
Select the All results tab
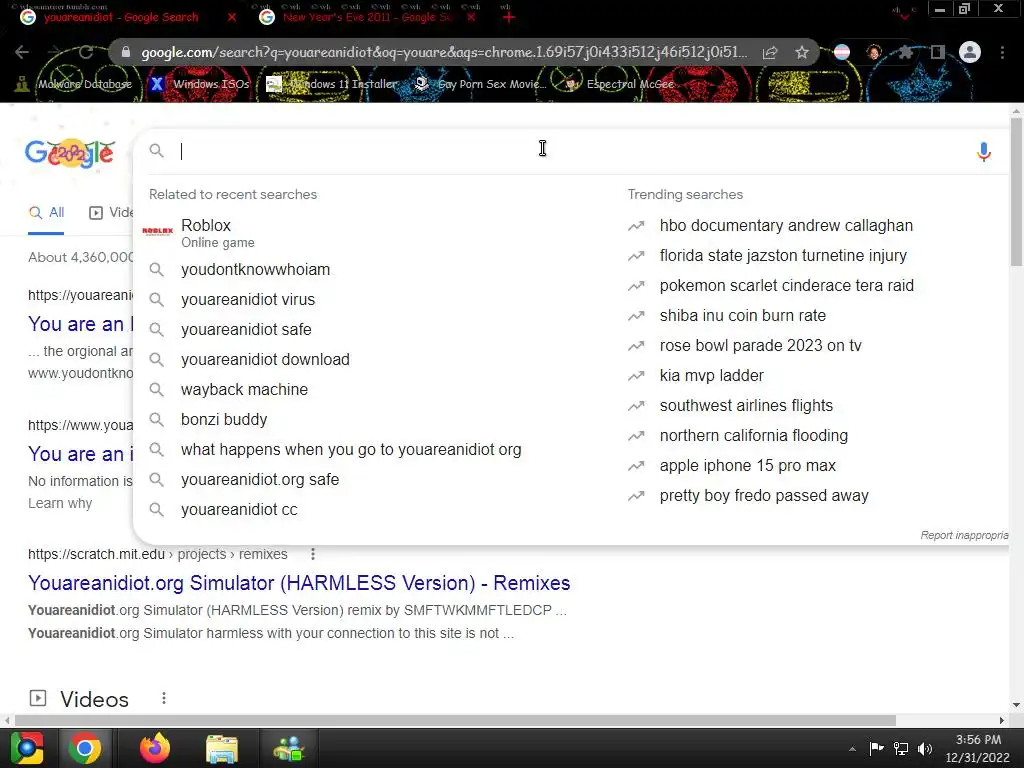(46, 212)
